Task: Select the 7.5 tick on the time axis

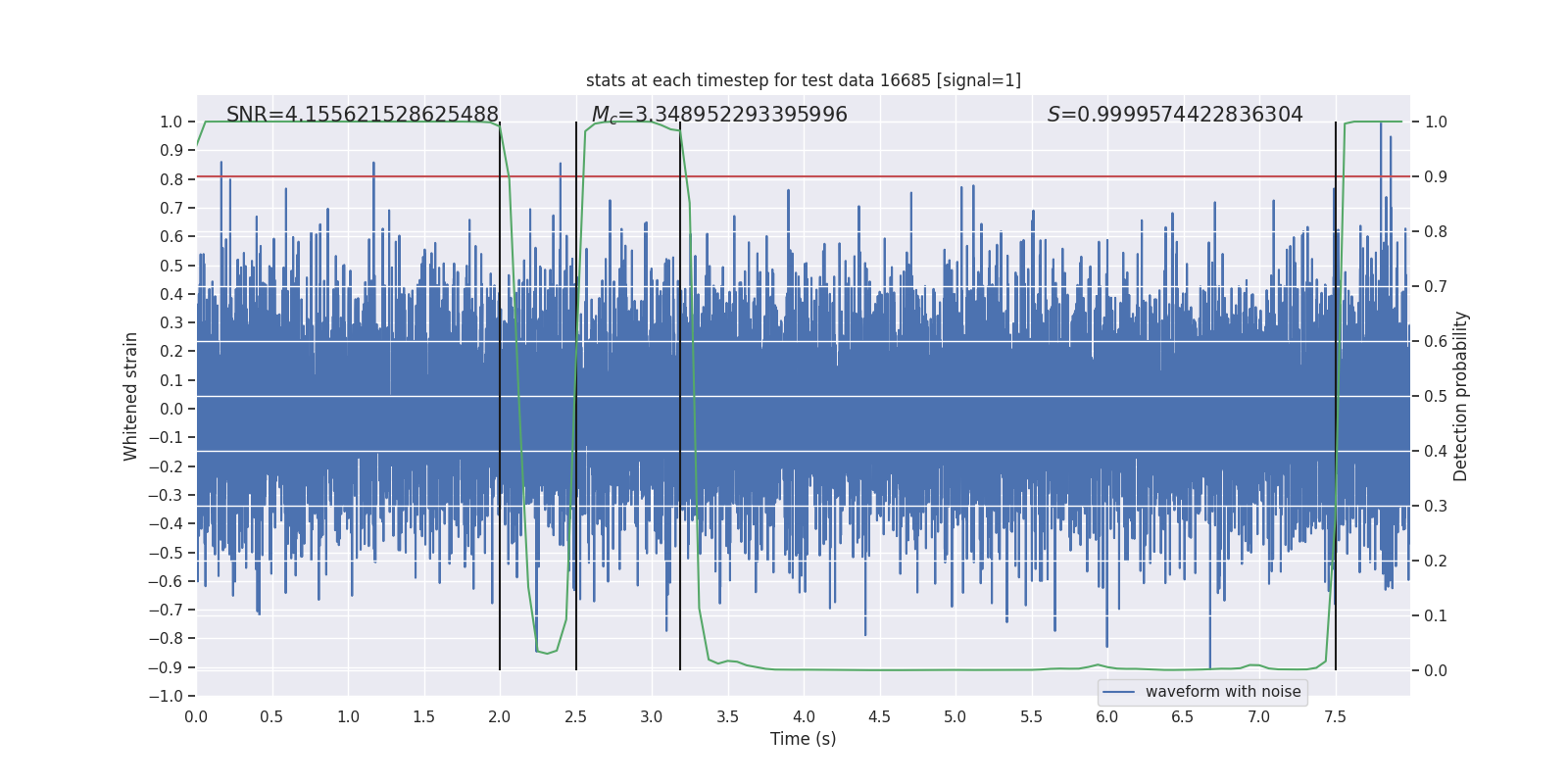Action: [x=1335, y=716]
